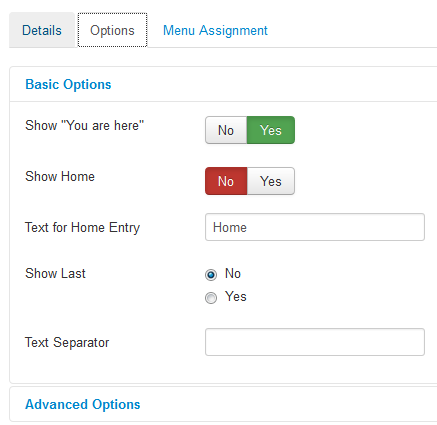Click the "No" text label under Show Last

click(x=233, y=273)
